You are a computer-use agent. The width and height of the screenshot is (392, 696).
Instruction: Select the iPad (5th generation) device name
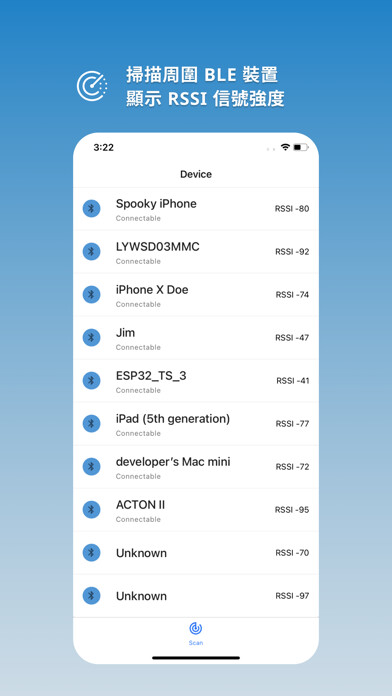(x=173, y=419)
